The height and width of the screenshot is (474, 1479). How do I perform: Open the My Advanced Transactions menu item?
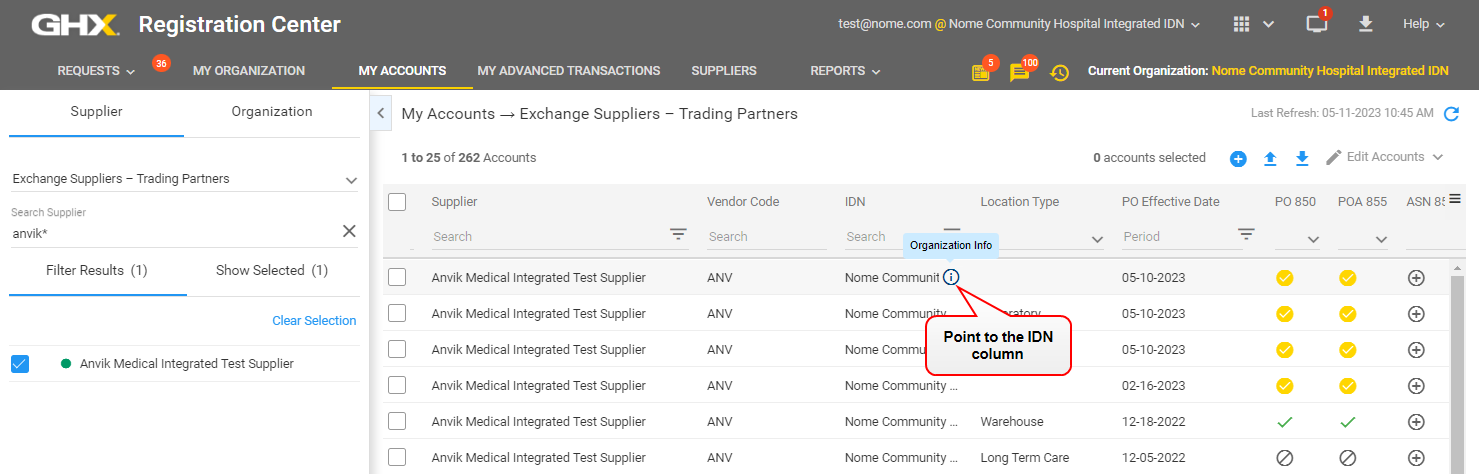pyautogui.click(x=568, y=71)
